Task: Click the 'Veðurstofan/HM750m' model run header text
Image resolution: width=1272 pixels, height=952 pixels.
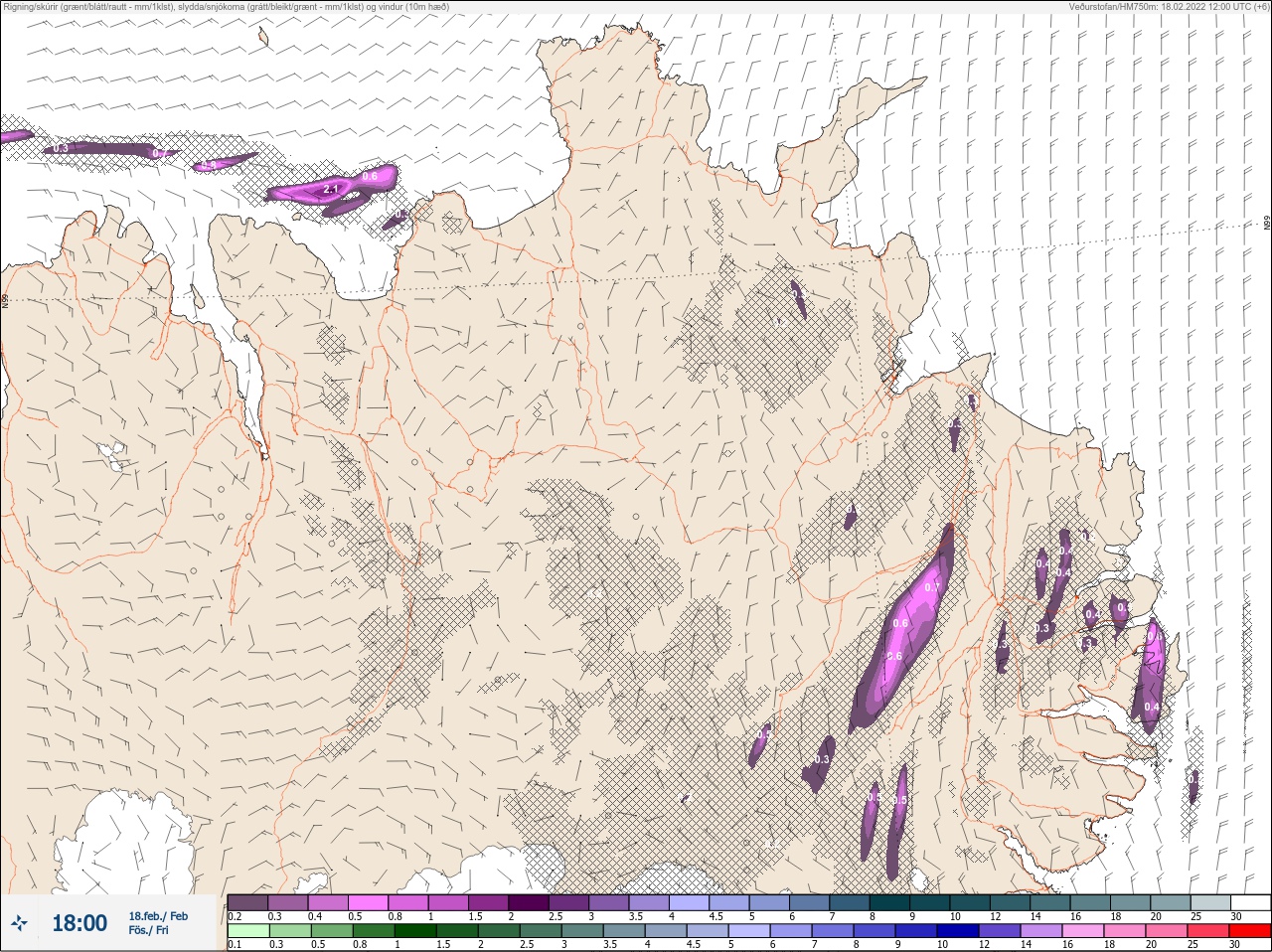Action: coord(1169,6)
